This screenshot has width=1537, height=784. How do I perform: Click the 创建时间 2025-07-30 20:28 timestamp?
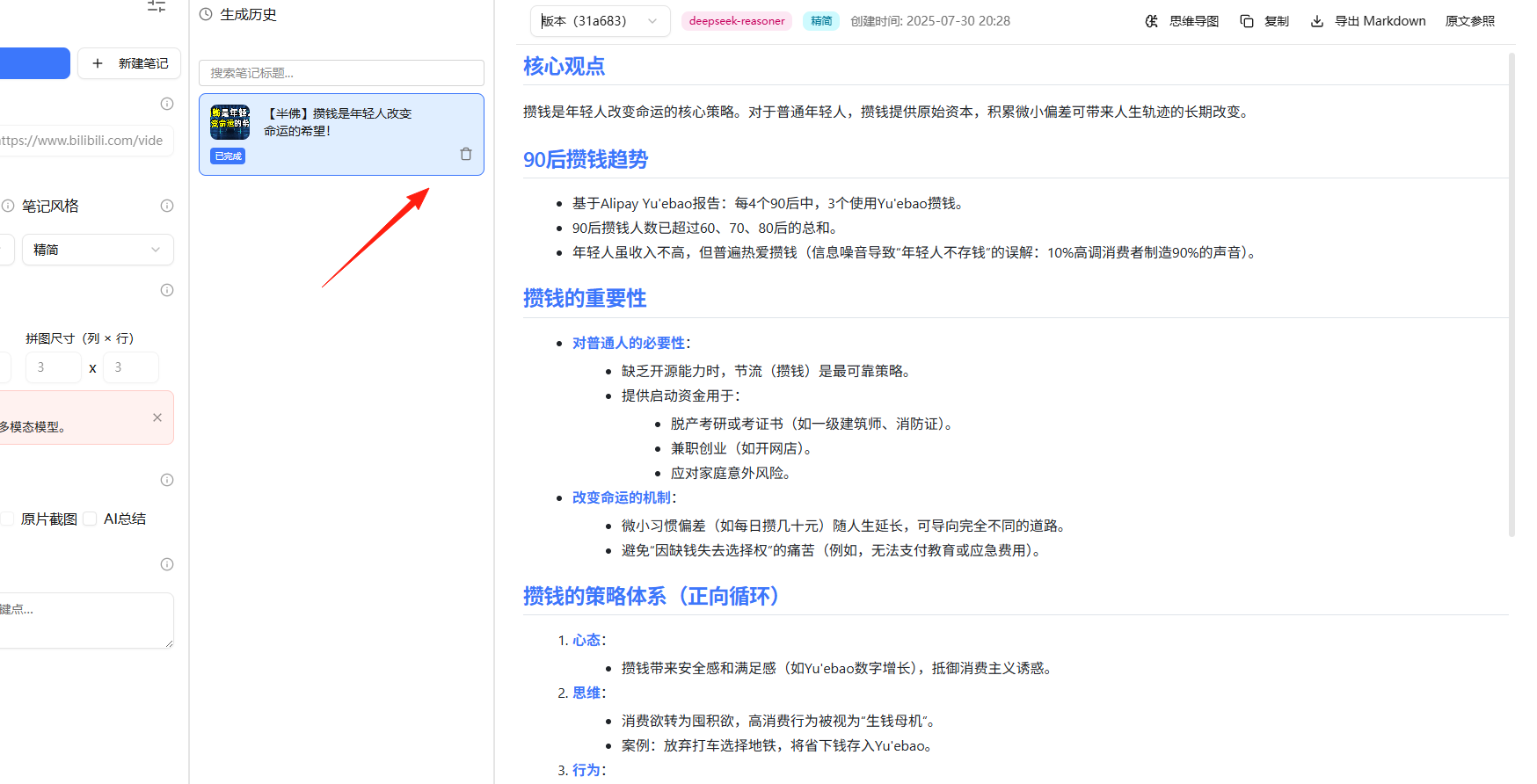pos(930,21)
